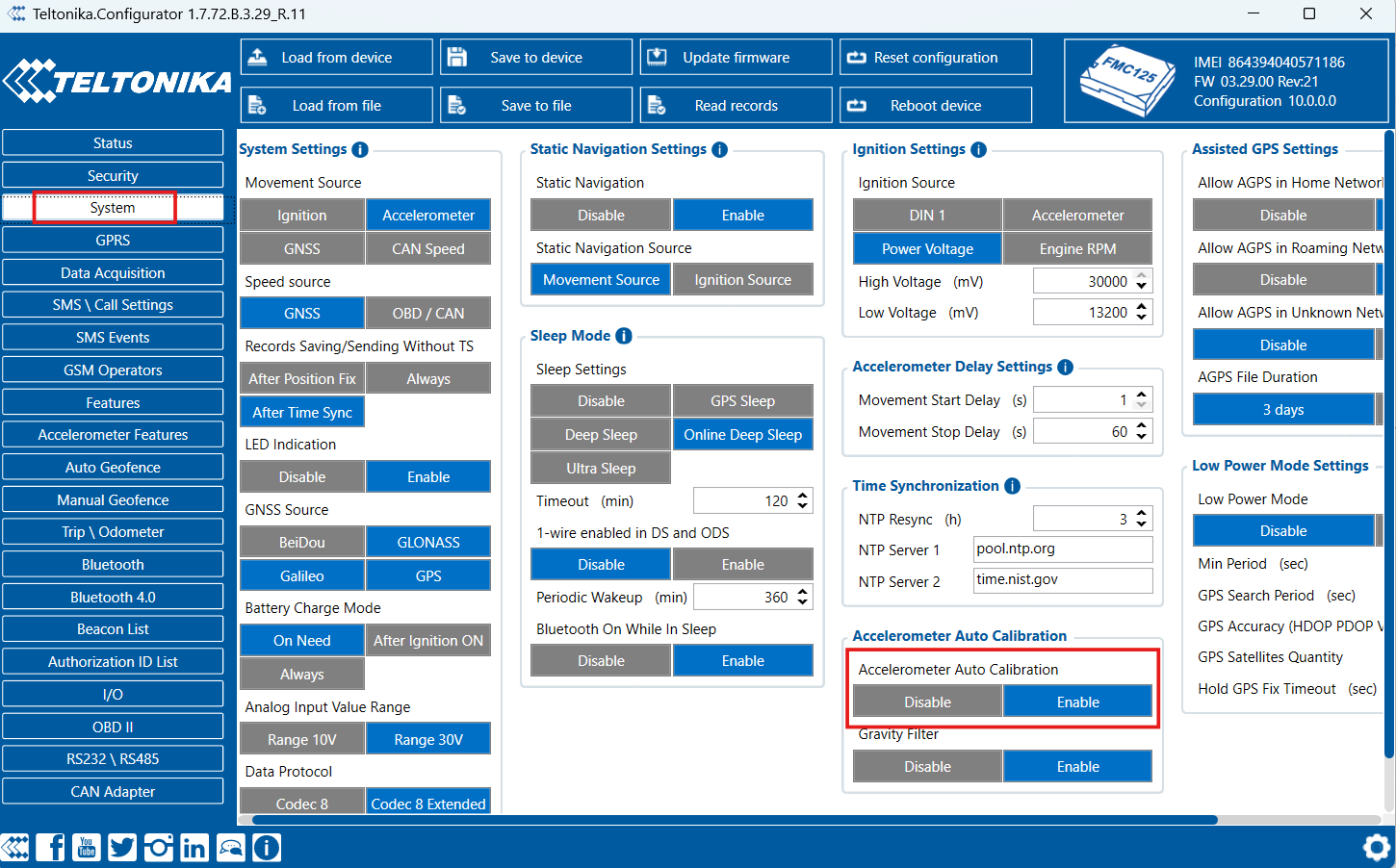Click the NTP Server 1 field
Image resolution: width=1396 pixels, height=868 pixels.
pyautogui.click(x=1063, y=549)
